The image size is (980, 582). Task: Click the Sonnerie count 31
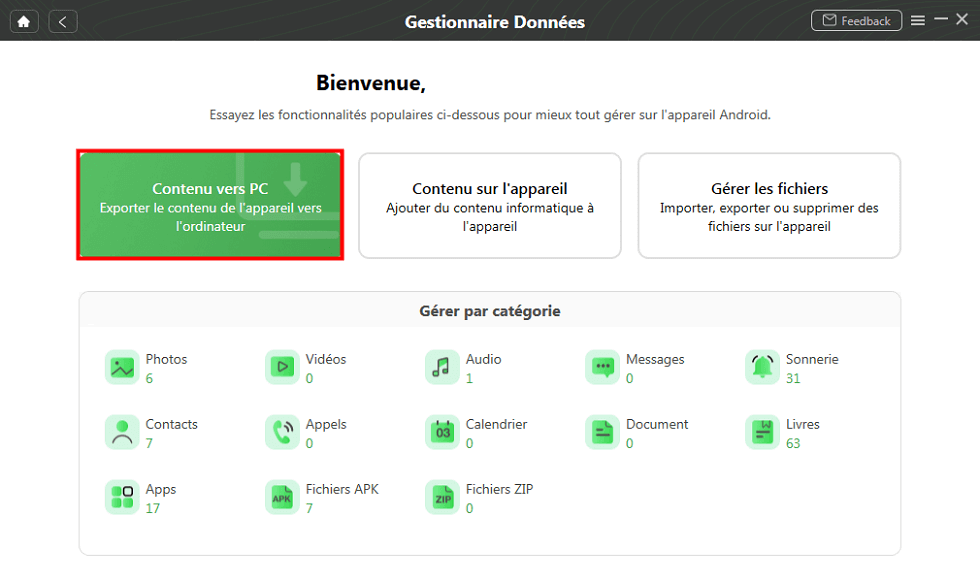pos(792,379)
